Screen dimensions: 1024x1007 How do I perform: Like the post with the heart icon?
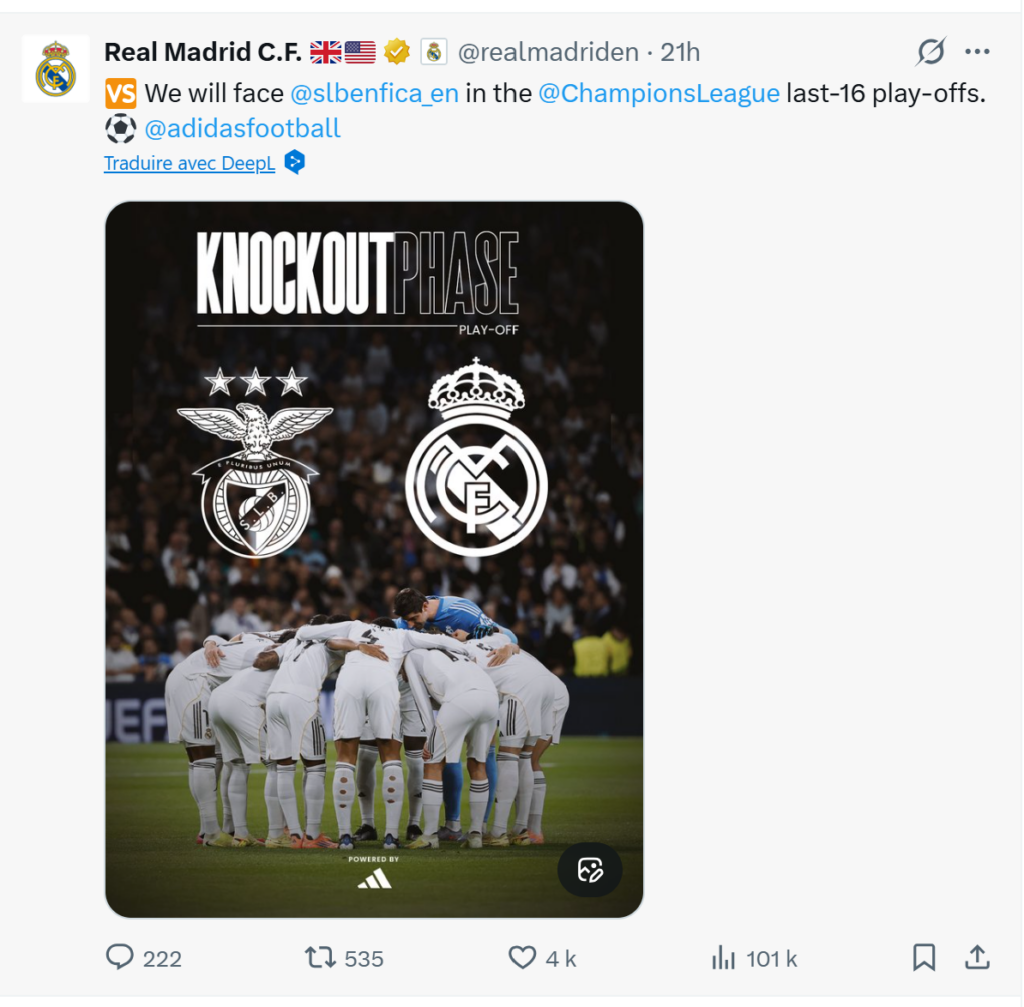pyautogui.click(x=522, y=957)
